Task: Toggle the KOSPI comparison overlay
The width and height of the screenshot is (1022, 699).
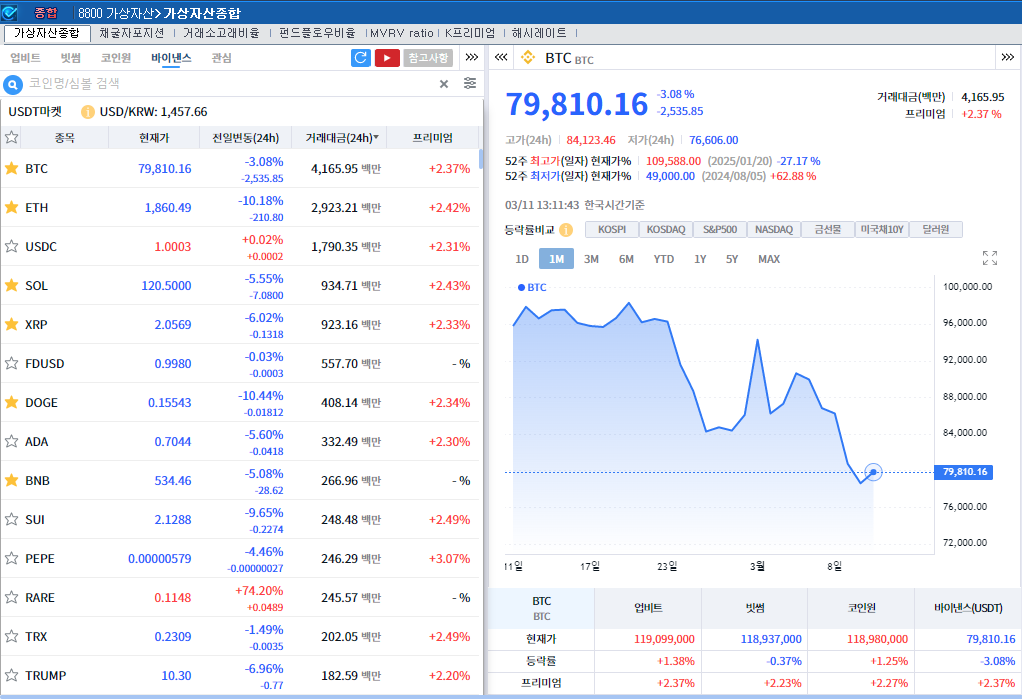Action: [x=611, y=230]
